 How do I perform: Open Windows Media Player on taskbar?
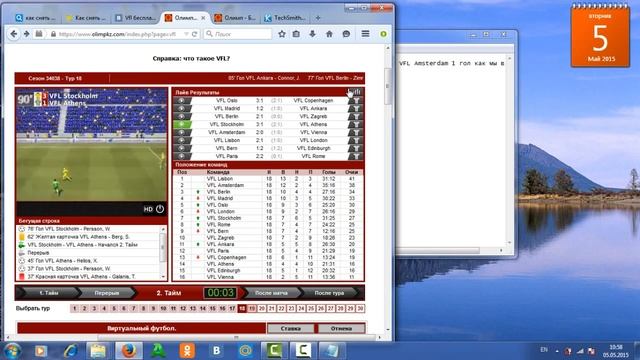(40, 351)
